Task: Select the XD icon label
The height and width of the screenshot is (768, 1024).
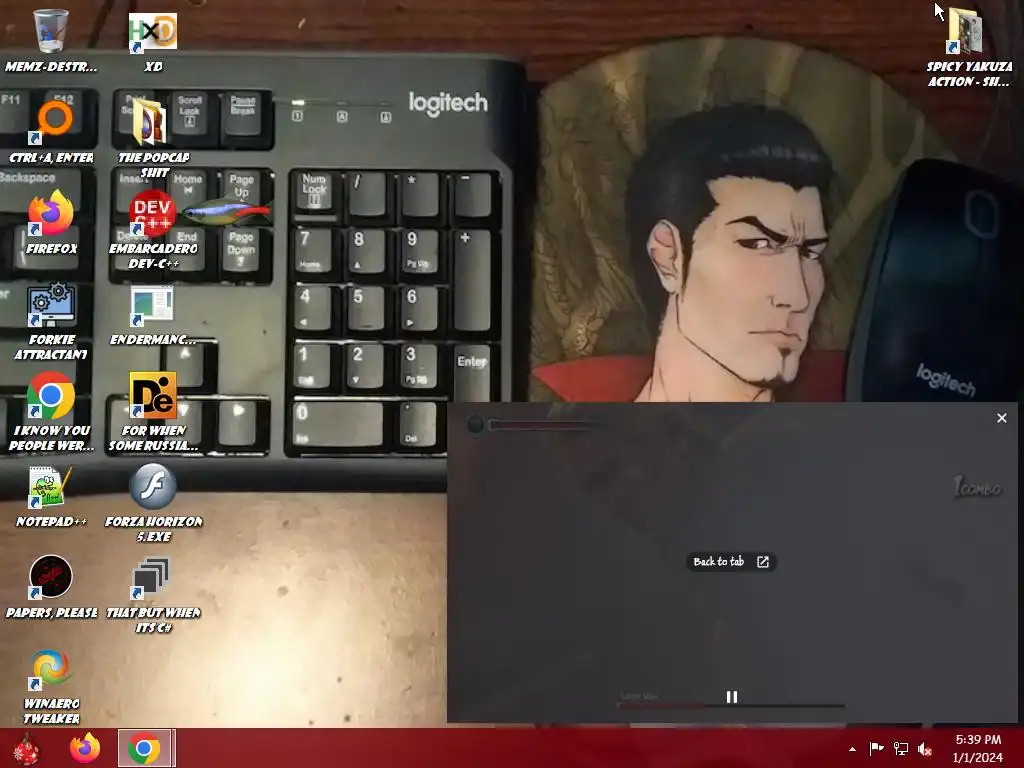Action: (x=153, y=67)
